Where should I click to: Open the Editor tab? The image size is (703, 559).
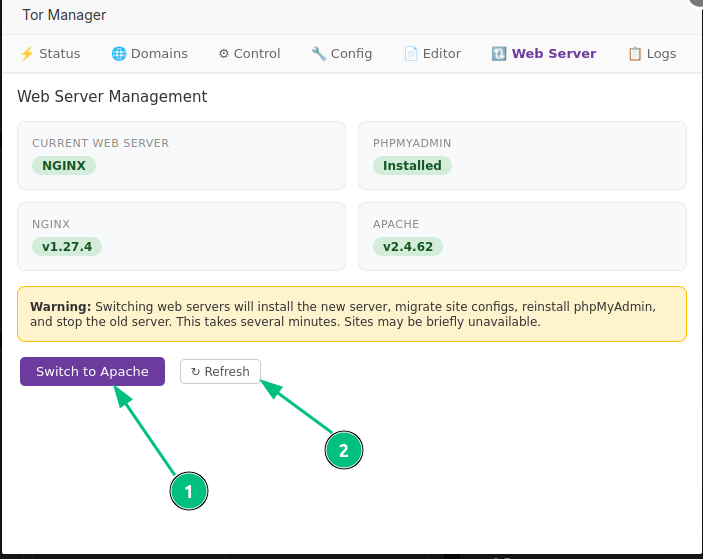tap(432, 54)
